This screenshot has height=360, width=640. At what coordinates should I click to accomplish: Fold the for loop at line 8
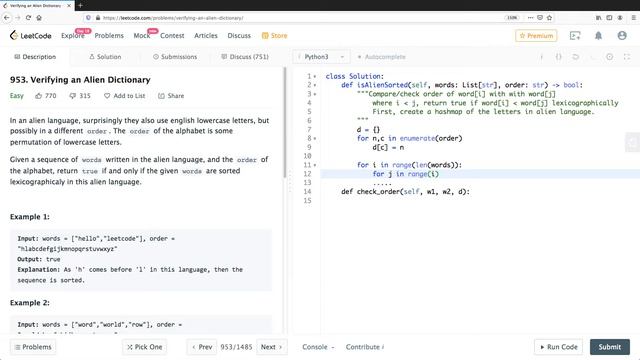click(x=315, y=138)
